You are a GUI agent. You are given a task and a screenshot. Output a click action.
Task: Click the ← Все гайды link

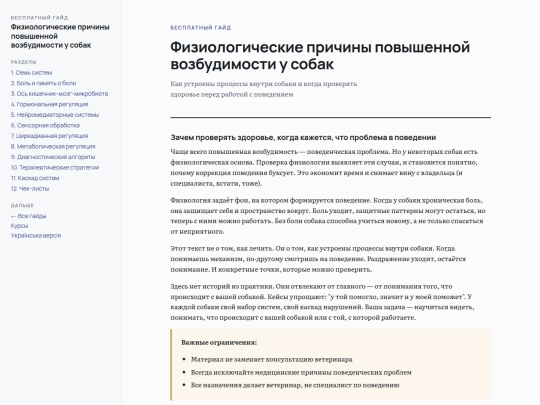28,216
